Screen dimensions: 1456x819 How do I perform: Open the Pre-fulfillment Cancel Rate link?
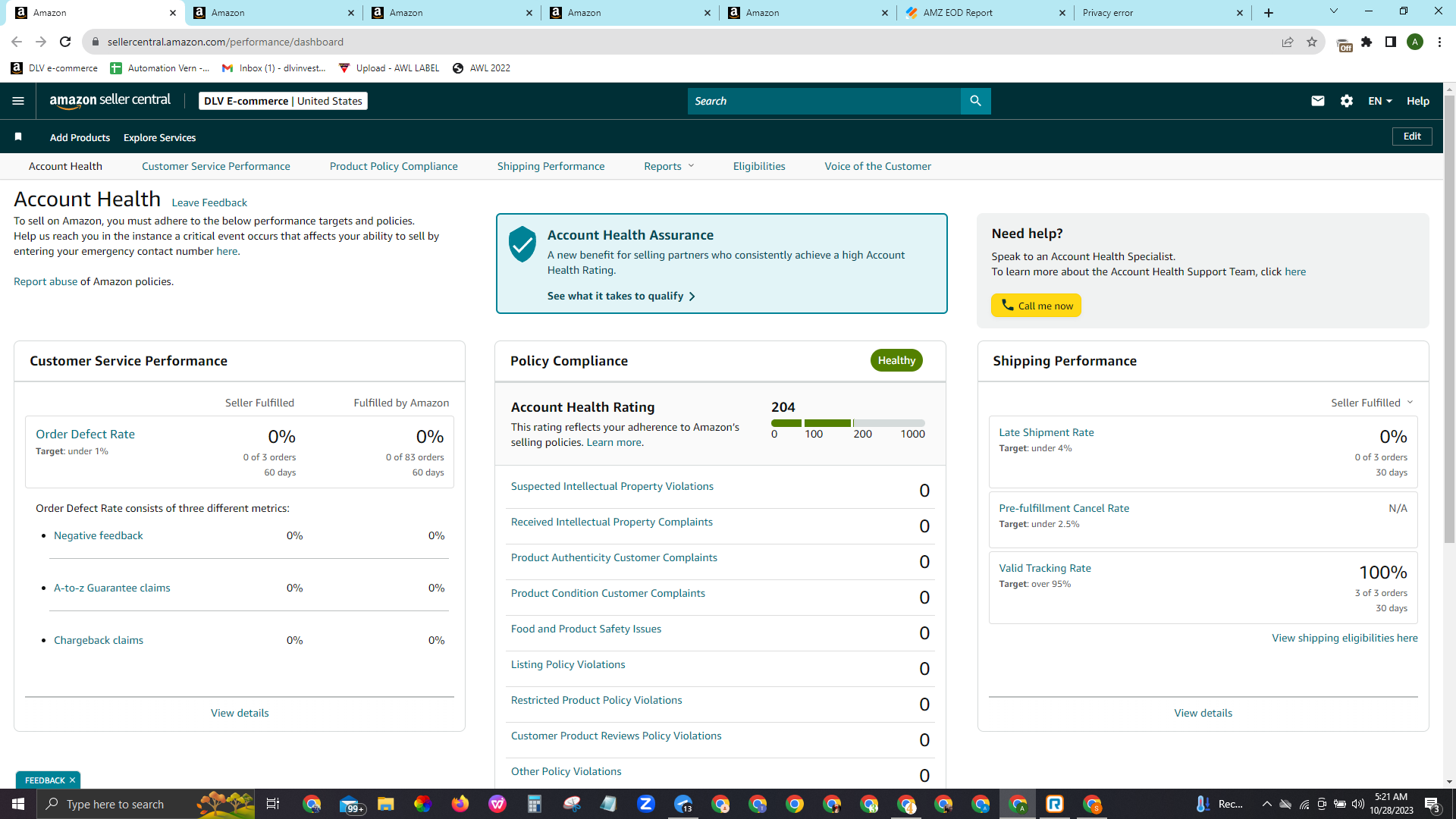pyautogui.click(x=1064, y=508)
